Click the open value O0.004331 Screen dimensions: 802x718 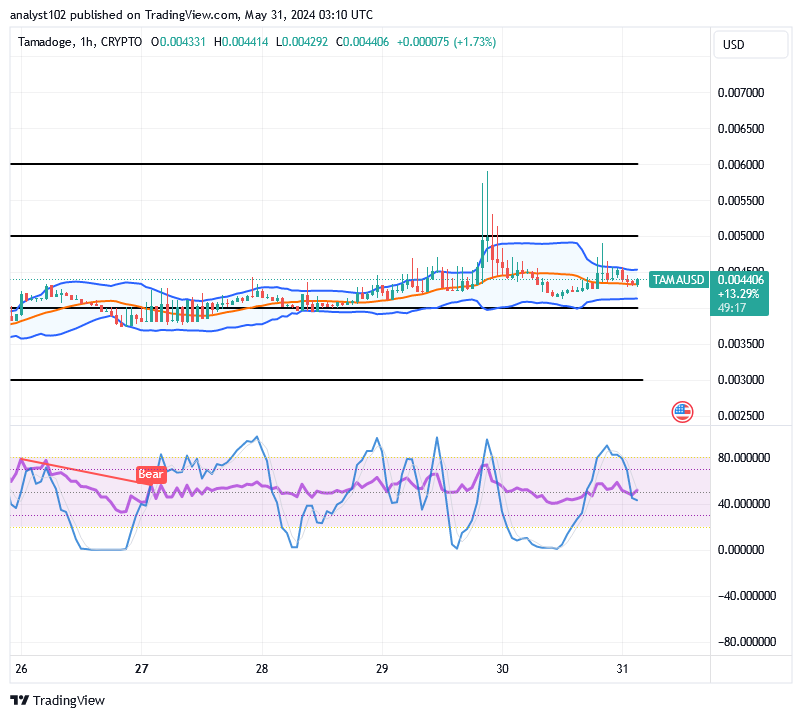point(178,42)
